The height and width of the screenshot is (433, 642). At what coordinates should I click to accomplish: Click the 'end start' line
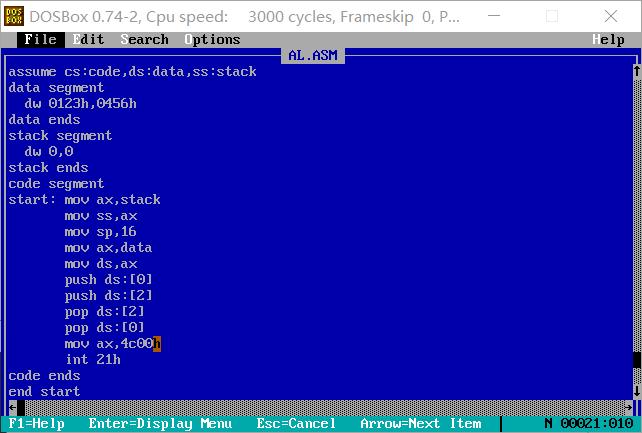[44, 391]
